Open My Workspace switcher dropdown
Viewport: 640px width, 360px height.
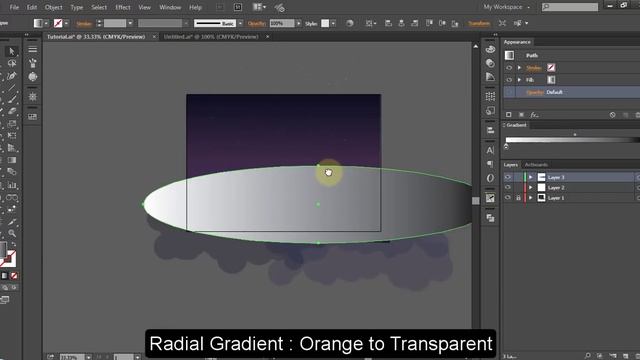pos(507,7)
